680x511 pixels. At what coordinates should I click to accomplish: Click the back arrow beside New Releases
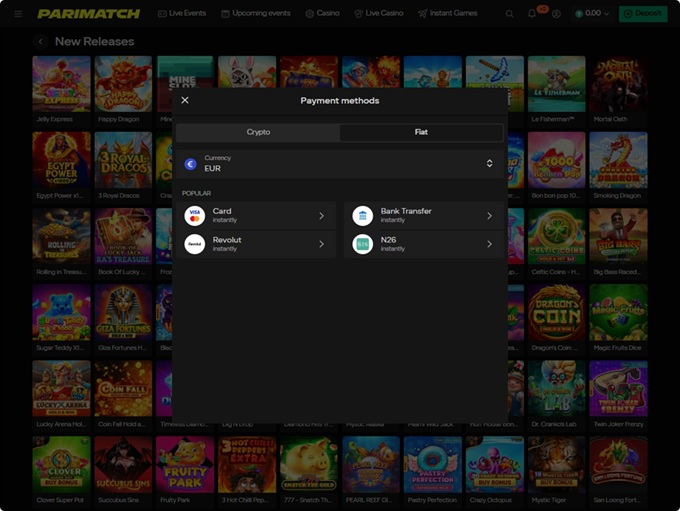click(41, 42)
